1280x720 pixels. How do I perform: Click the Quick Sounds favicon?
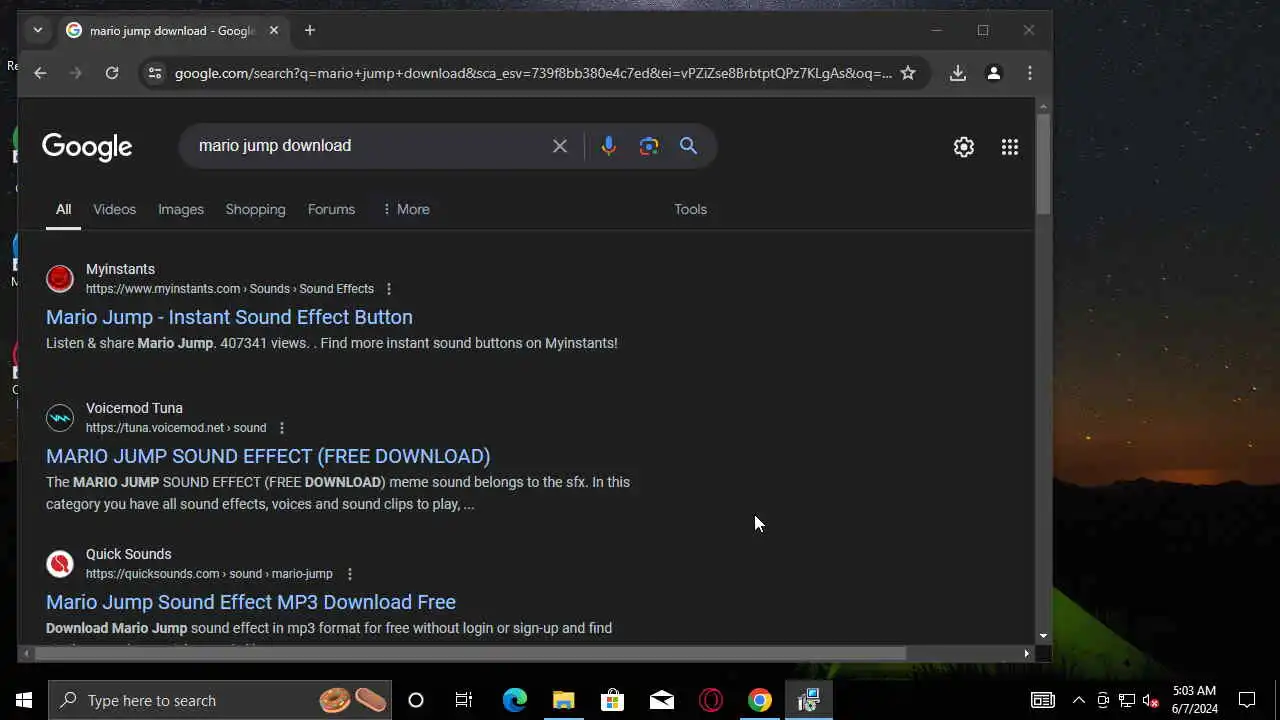60,563
